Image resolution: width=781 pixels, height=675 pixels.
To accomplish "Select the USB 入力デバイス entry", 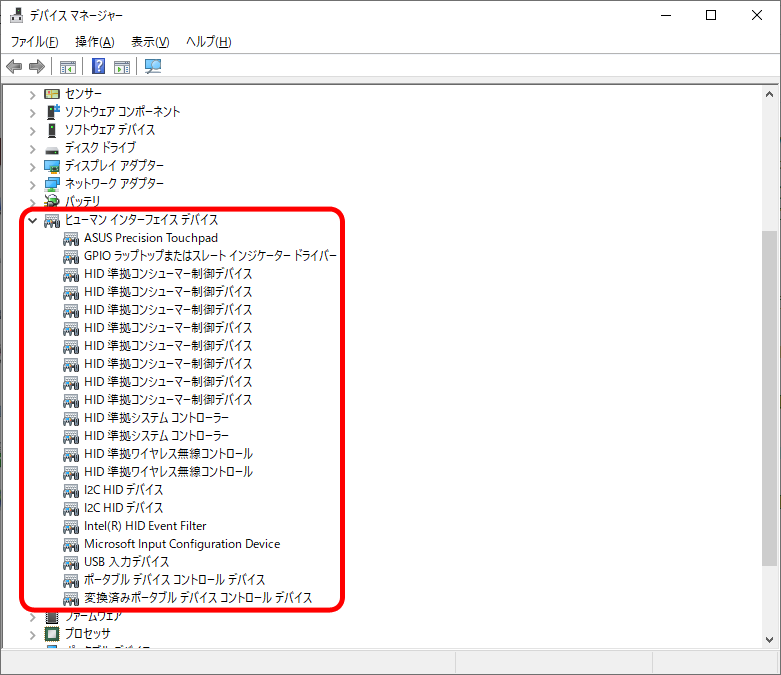I will 127,561.
